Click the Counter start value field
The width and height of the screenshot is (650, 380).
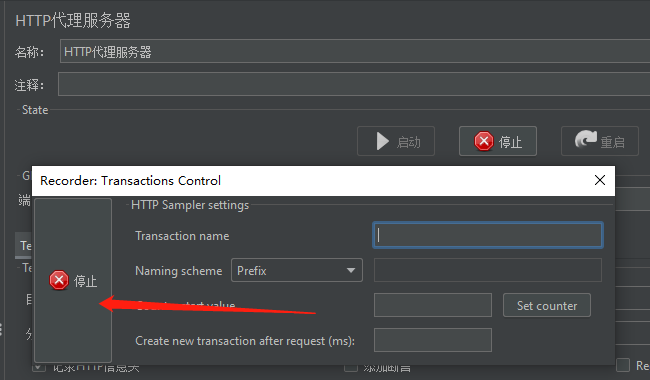(432, 305)
